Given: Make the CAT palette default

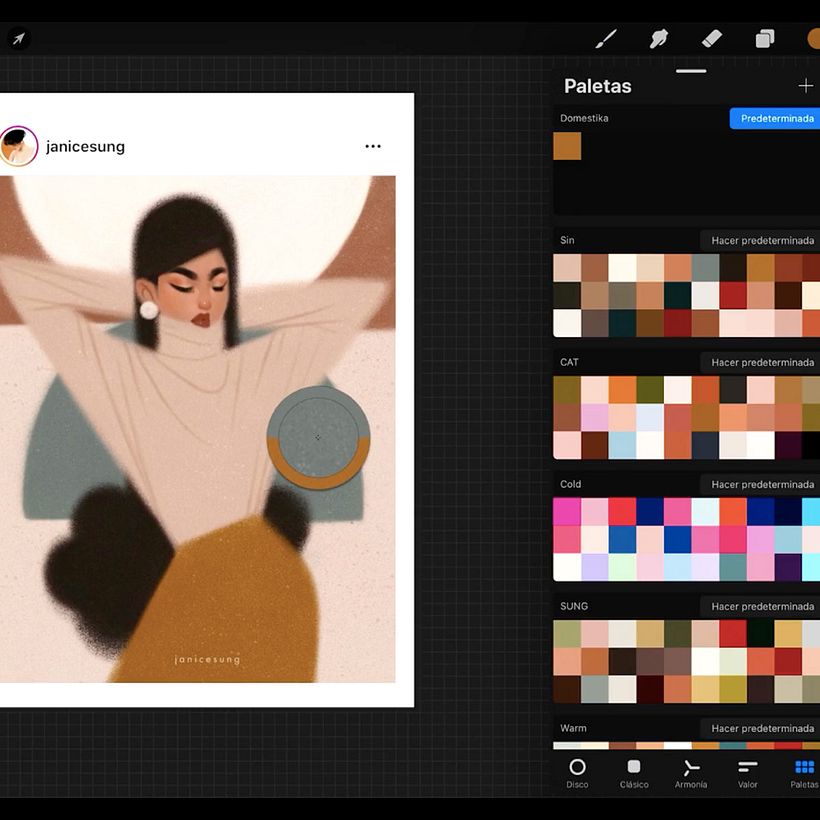Looking at the screenshot, I should click(x=760, y=362).
